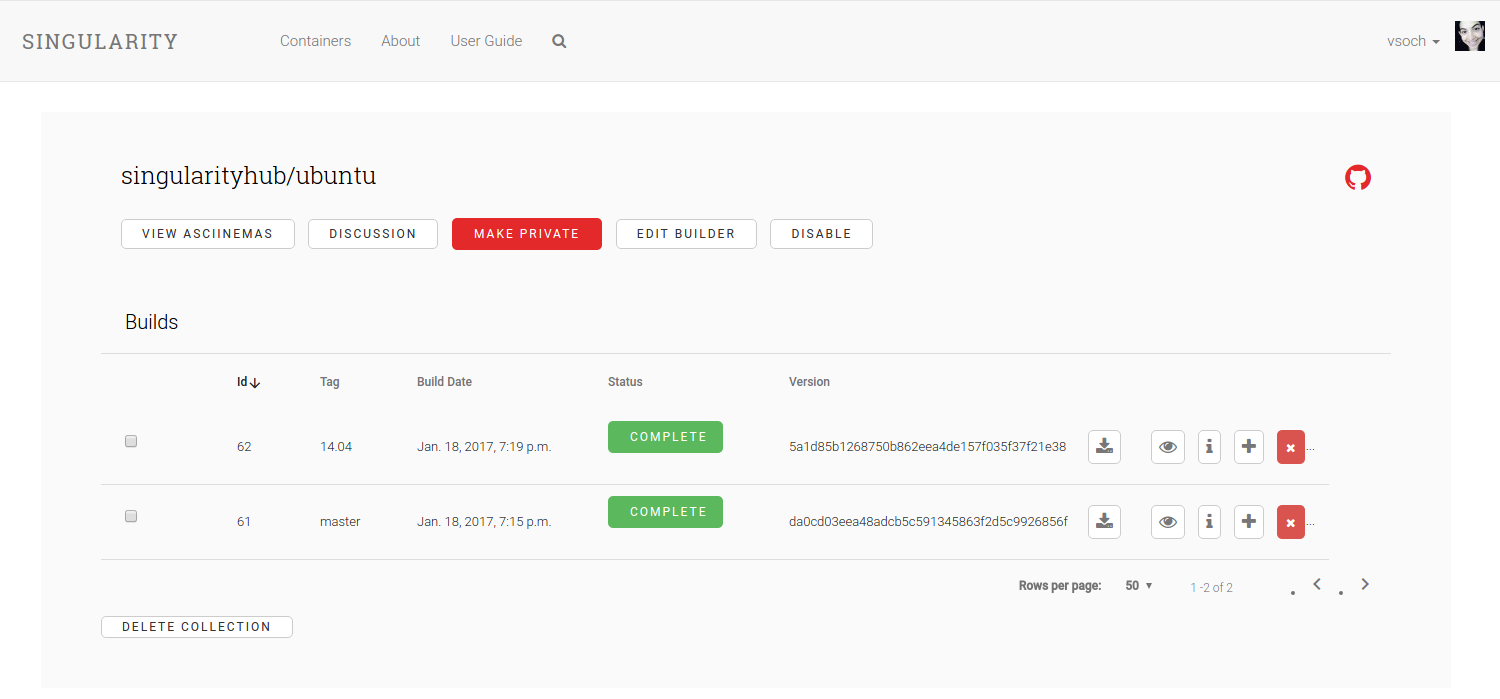Click Edit Builder button
Viewport: 1500px width, 699px height.
[x=686, y=234]
